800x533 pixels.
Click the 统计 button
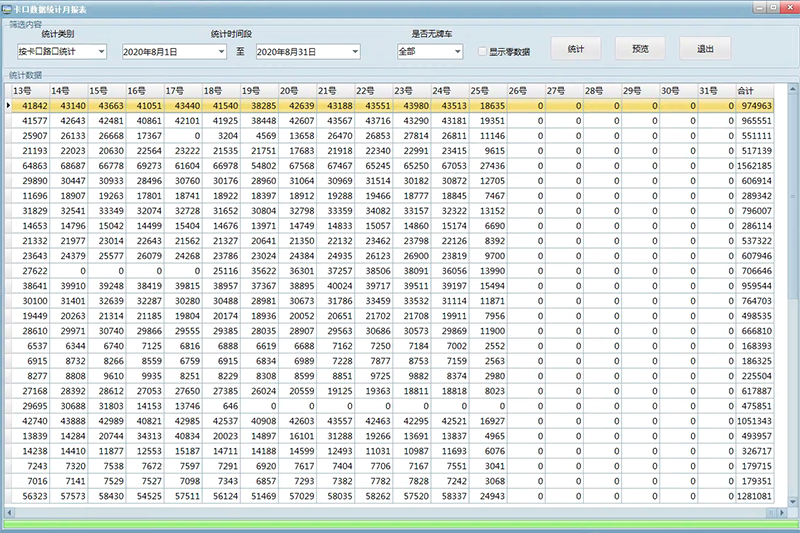pyautogui.click(x=575, y=48)
